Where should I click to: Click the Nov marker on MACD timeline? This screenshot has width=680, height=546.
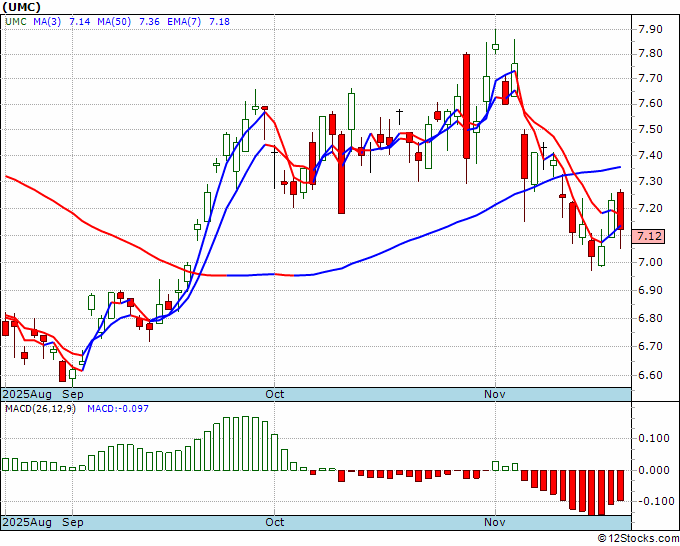coord(495,522)
